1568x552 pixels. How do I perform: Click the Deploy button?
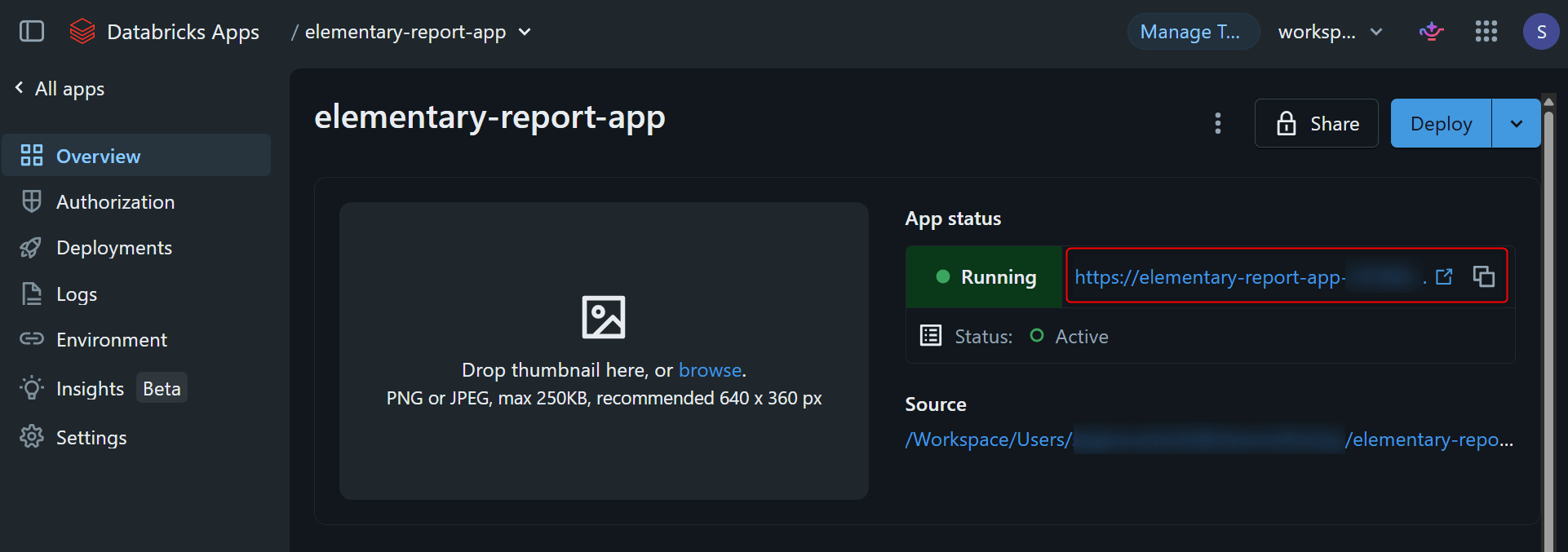tap(1441, 123)
